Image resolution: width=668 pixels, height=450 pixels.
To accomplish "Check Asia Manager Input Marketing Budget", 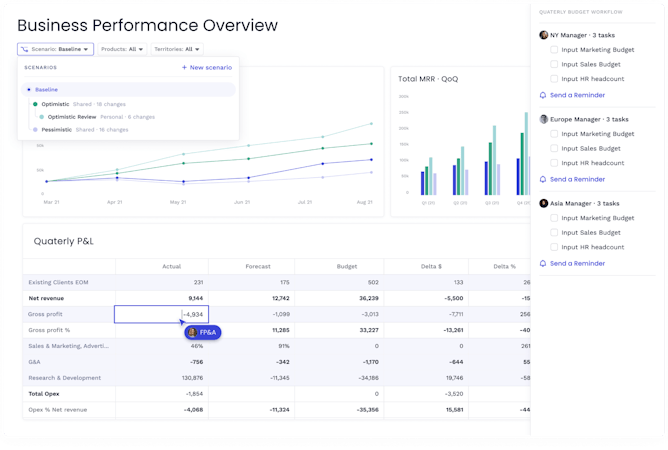I will coord(554,218).
